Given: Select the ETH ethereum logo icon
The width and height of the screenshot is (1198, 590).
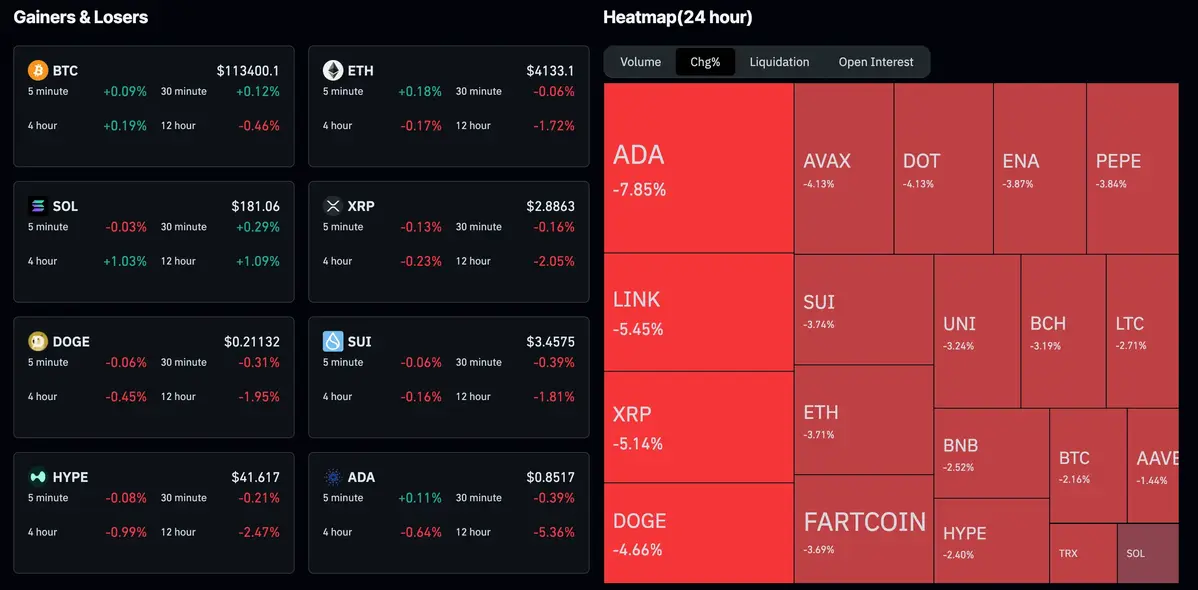Looking at the screenshot, I should coord(334,70).
